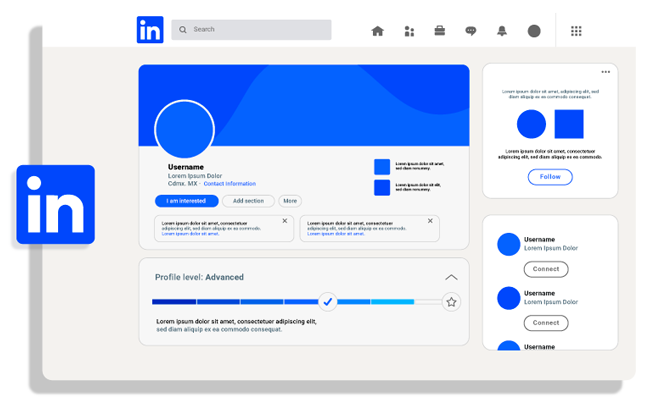654x408 pixels.
Task: Click the Add section button
Action: point(248,201)
